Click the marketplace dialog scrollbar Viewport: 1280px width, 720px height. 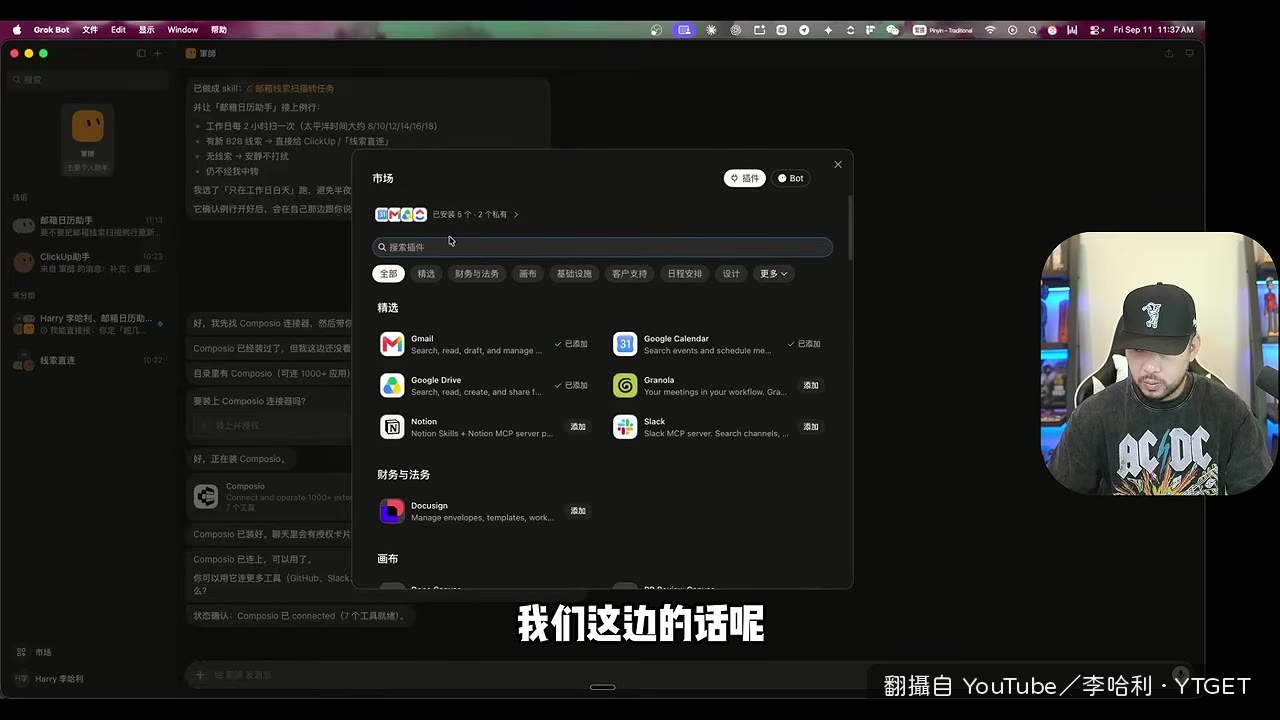coord(851,228)
